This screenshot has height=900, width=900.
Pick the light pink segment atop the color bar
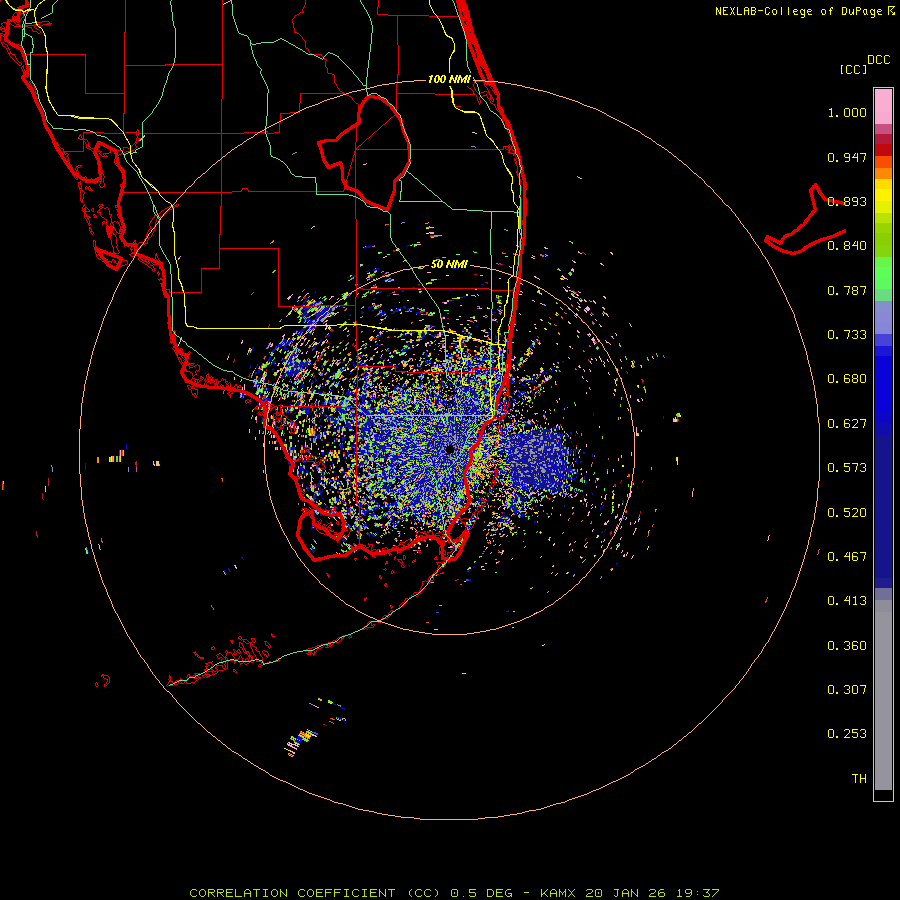pyautogui.click(x=883, y=107)
